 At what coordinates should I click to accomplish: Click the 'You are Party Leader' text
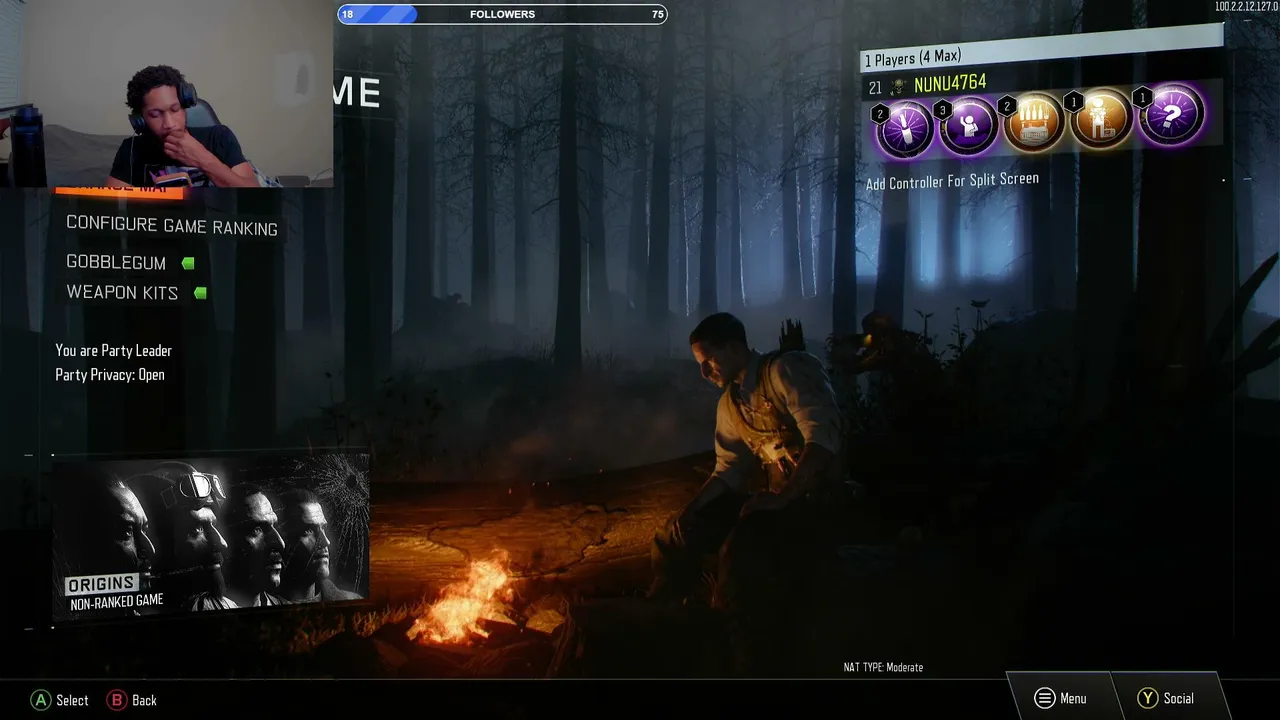(114, 351)
